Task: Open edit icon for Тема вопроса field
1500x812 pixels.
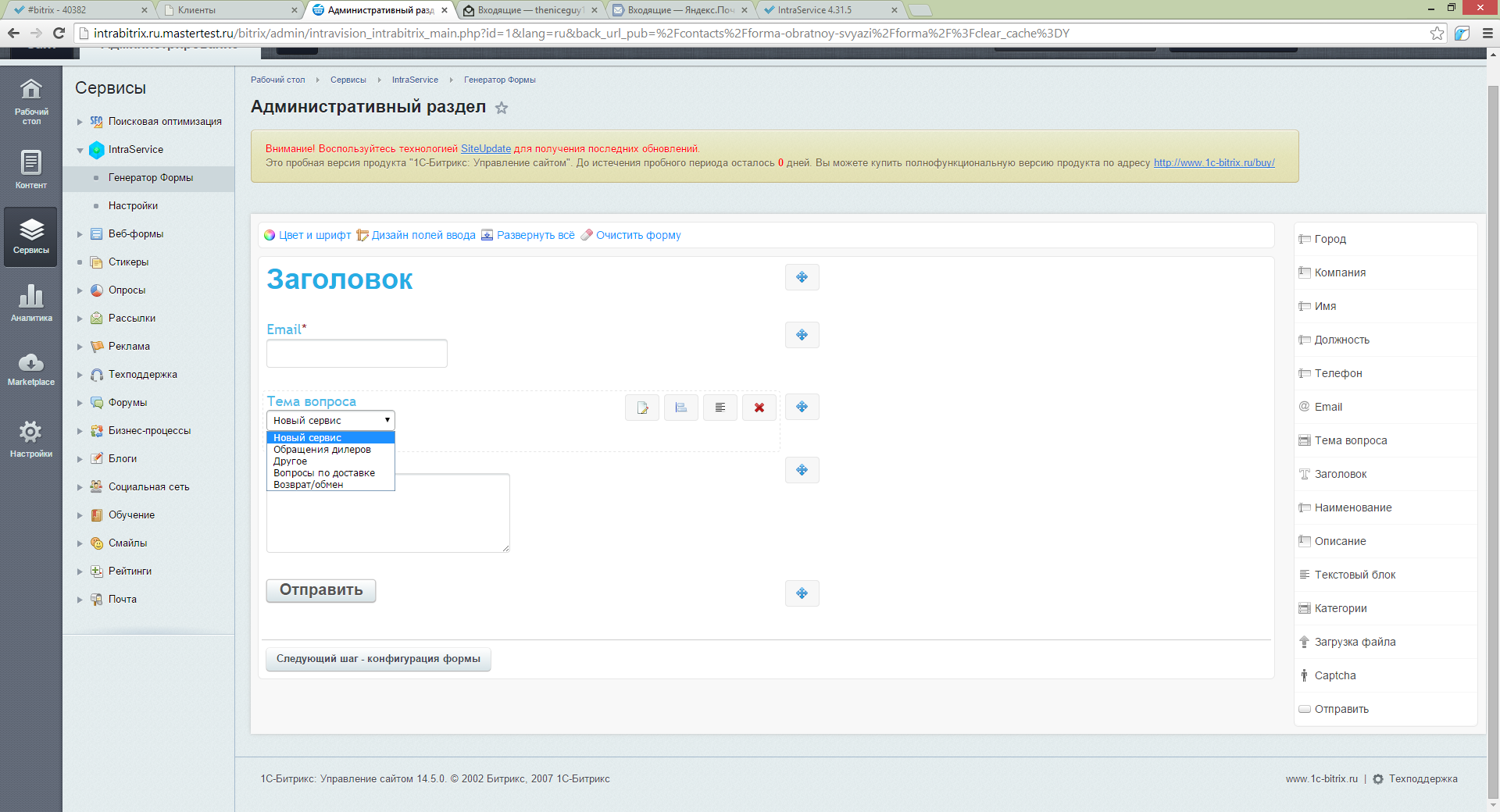Action: coord(642,408)
